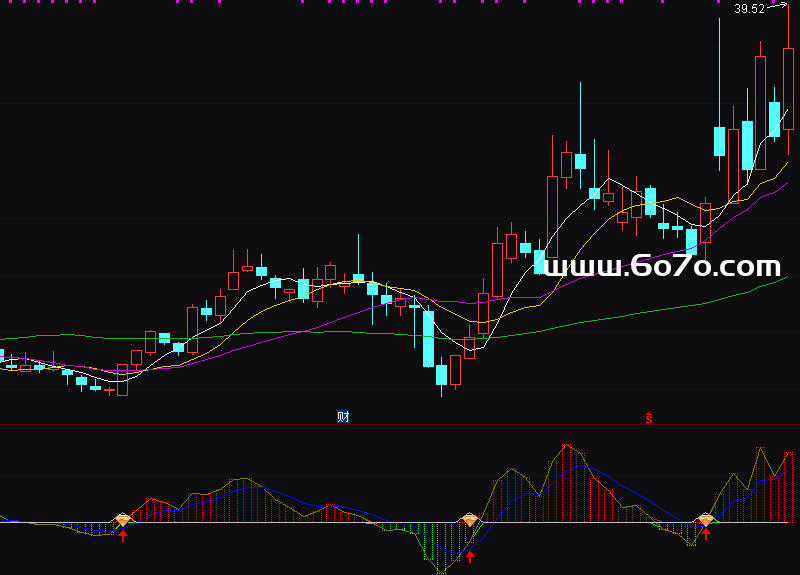Select the latest red candlestick at far right

pyautogui.click(x=788, y=90)
